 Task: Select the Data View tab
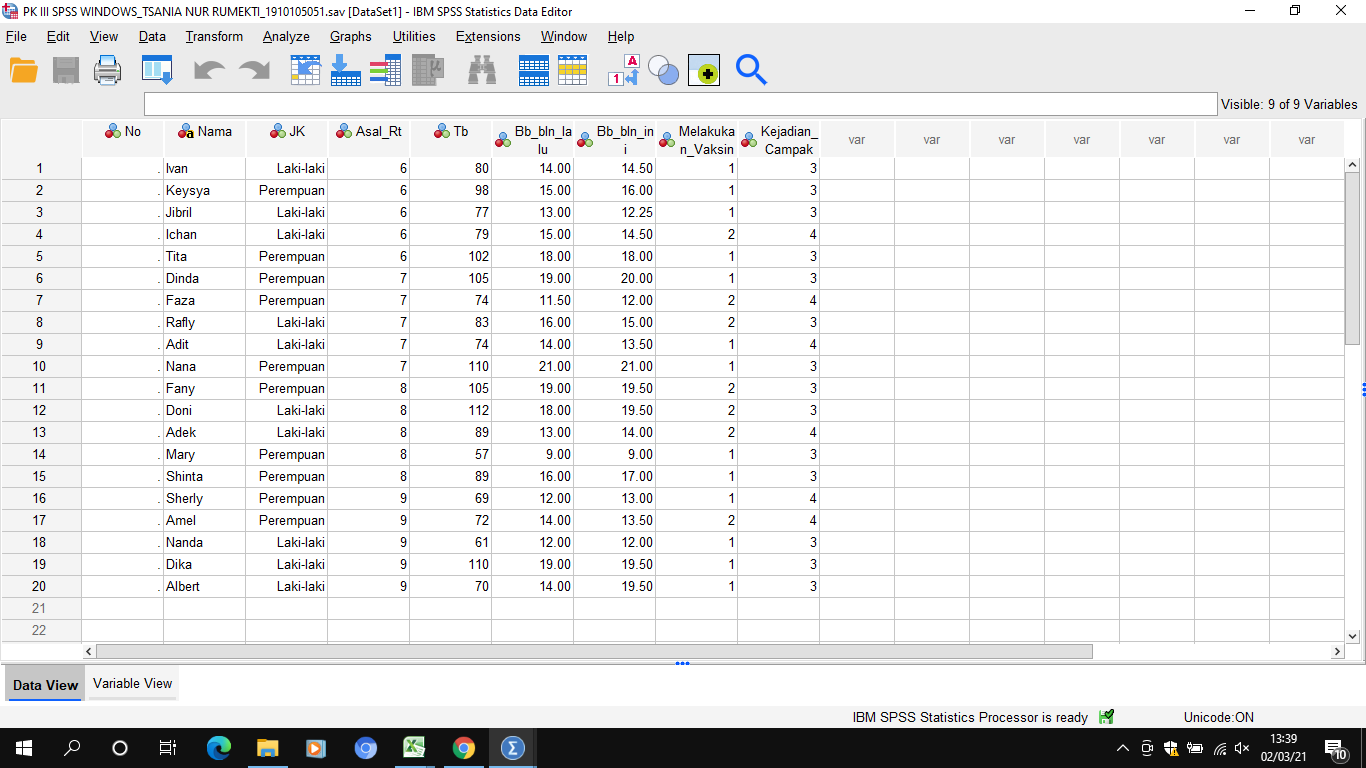(45, 684)
